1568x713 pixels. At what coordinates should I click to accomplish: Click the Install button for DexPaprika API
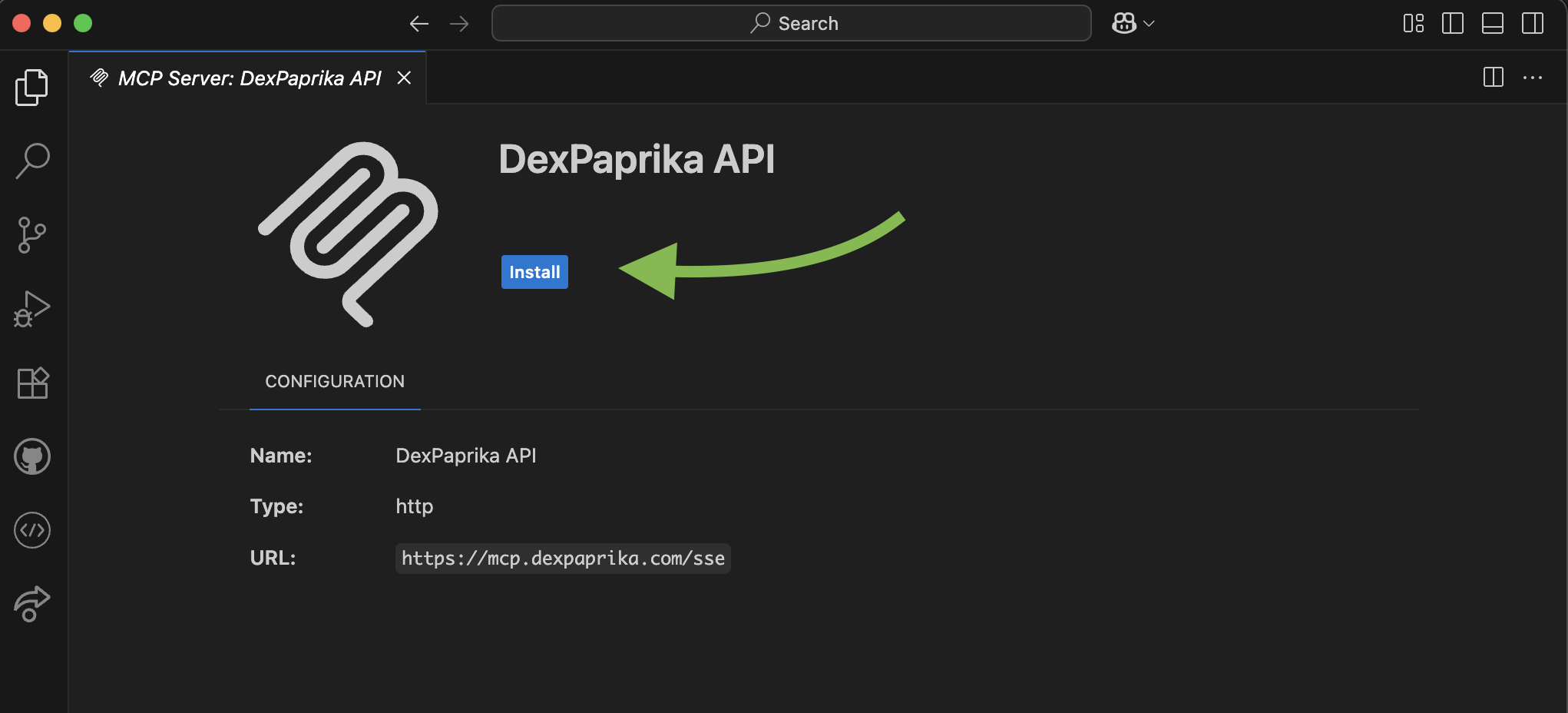[534, 271]
